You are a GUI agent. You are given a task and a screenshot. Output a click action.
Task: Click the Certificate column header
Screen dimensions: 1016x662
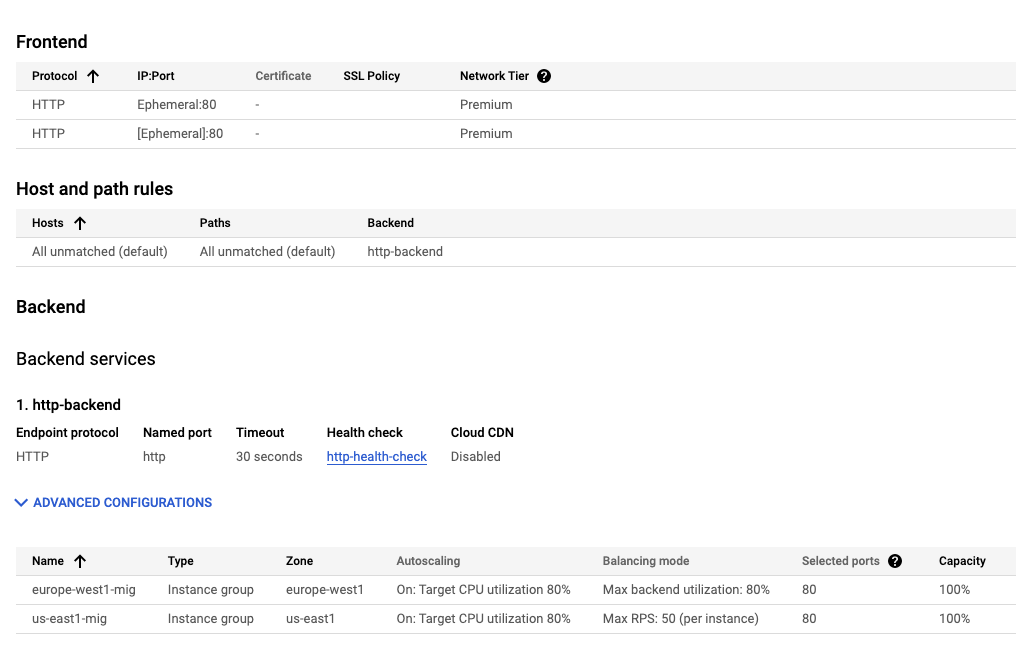(x=283, y=76)
